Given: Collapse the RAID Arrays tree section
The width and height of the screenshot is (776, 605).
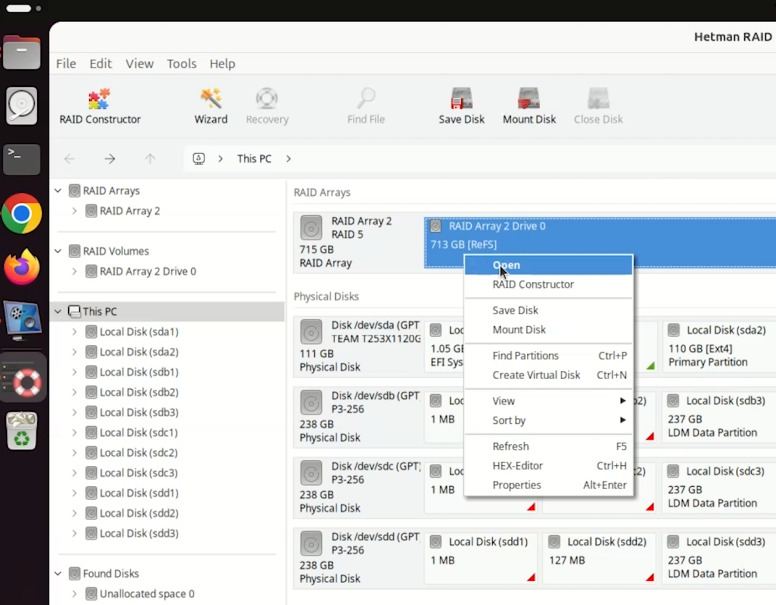Looking at the screenshot, I should (58, 191).
